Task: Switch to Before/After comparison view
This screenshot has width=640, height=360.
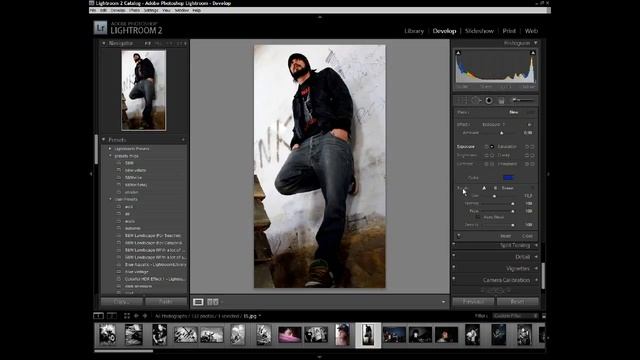Action: coord(213,302)
